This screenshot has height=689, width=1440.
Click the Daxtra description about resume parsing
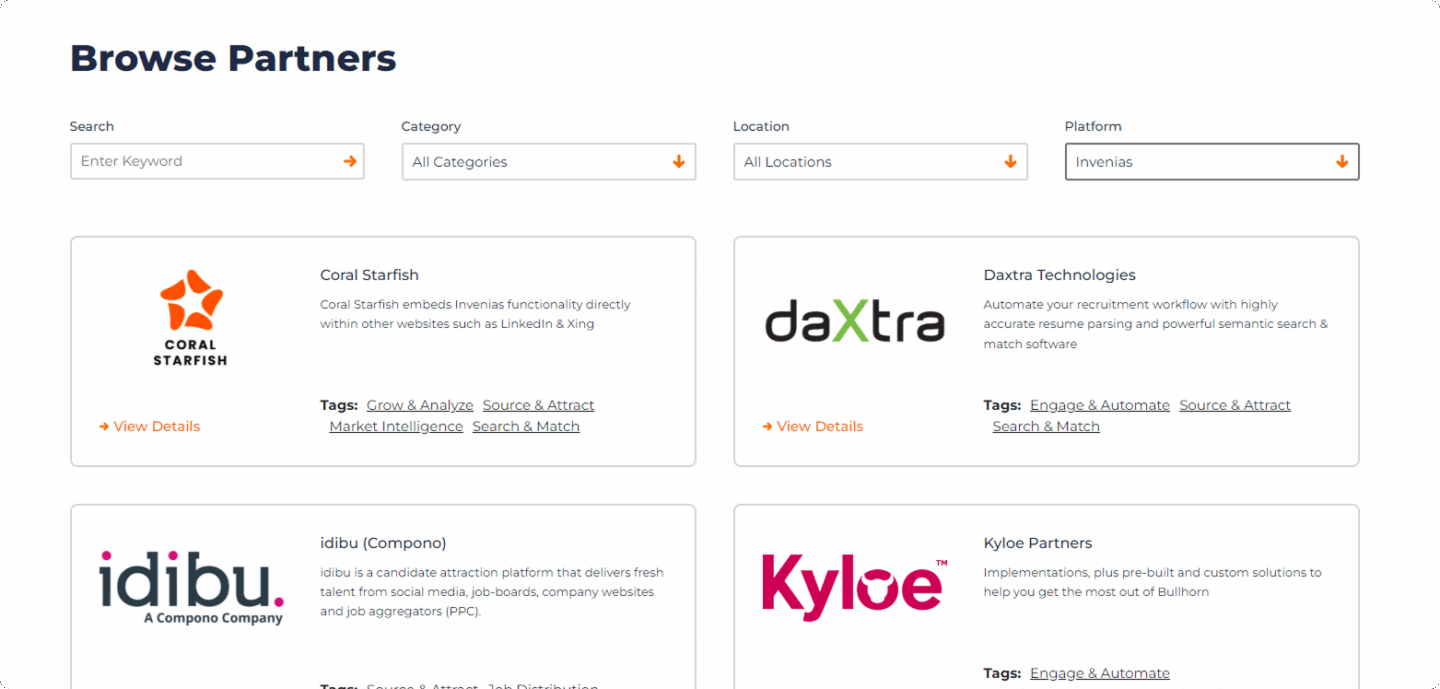pyautogui.click(x=1156, y=324)
